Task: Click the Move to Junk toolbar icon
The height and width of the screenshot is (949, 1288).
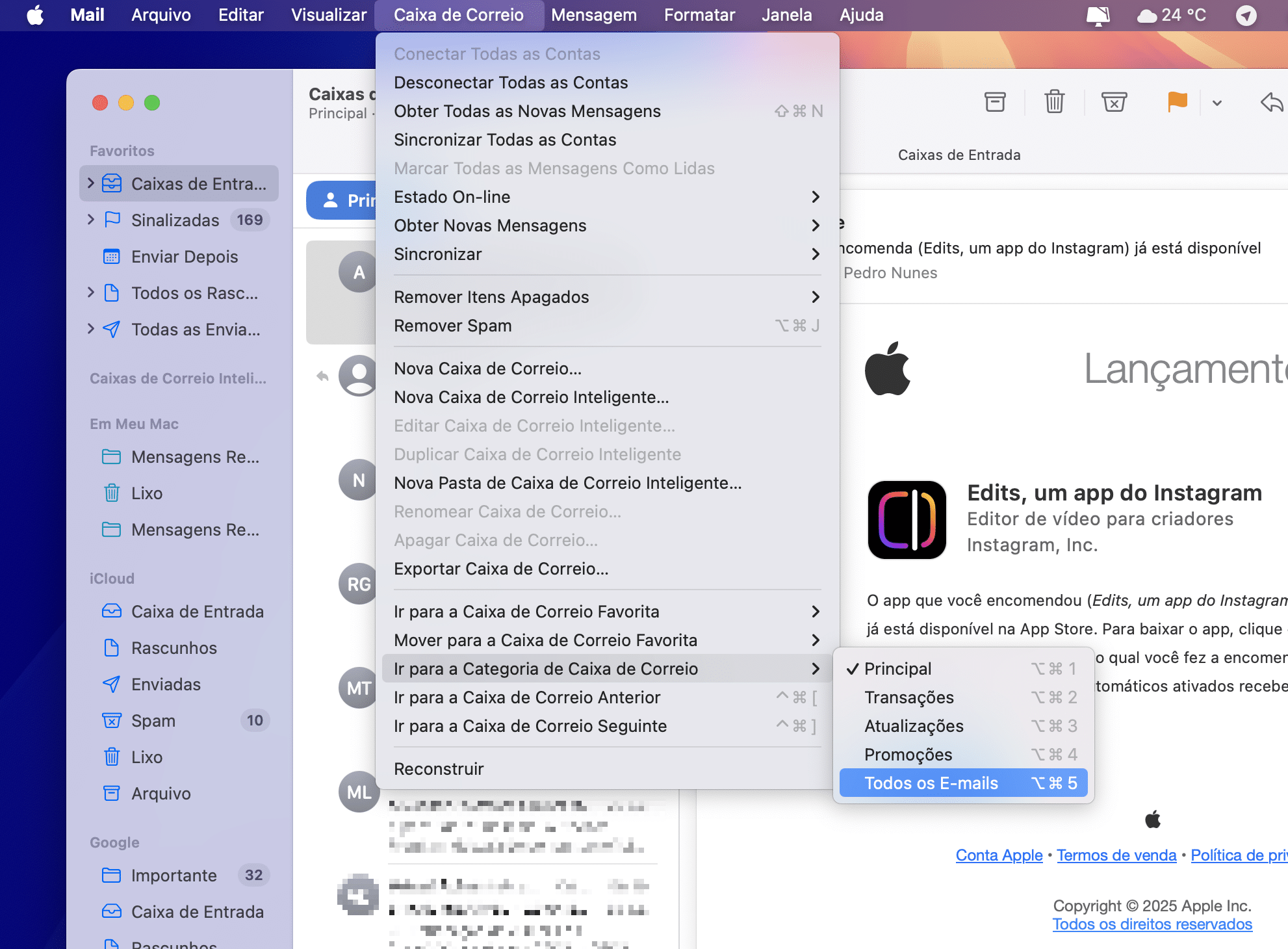Action: coord(1114,102)
